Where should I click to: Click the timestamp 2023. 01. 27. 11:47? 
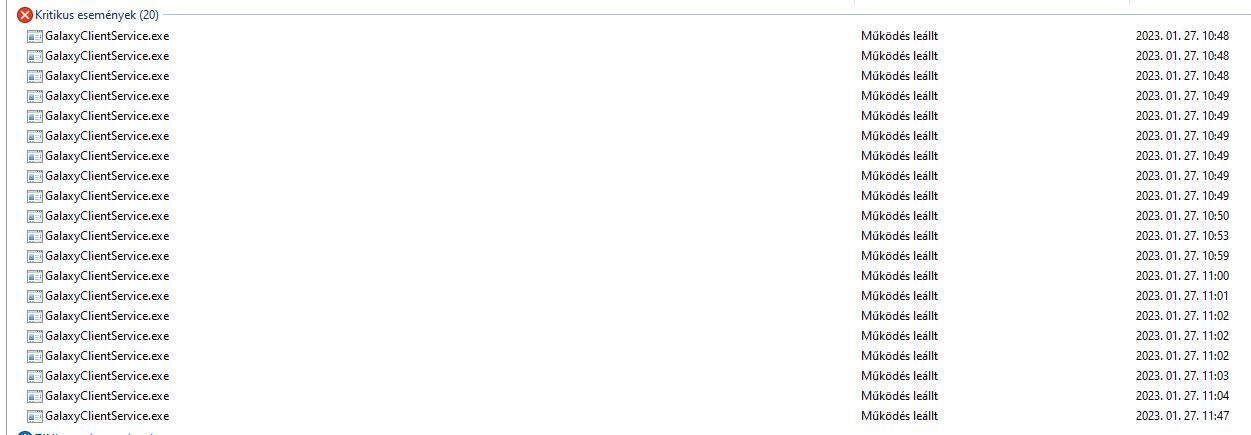coord(1182,416)
